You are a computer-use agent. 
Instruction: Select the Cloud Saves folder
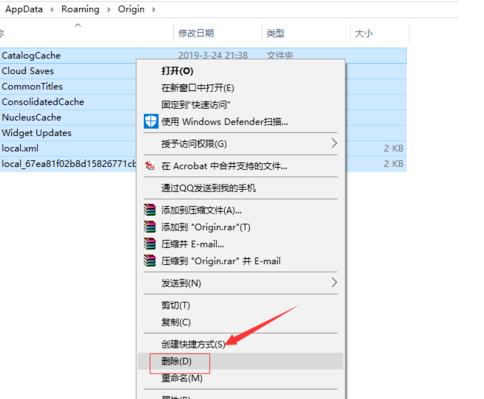coord(28,71)
